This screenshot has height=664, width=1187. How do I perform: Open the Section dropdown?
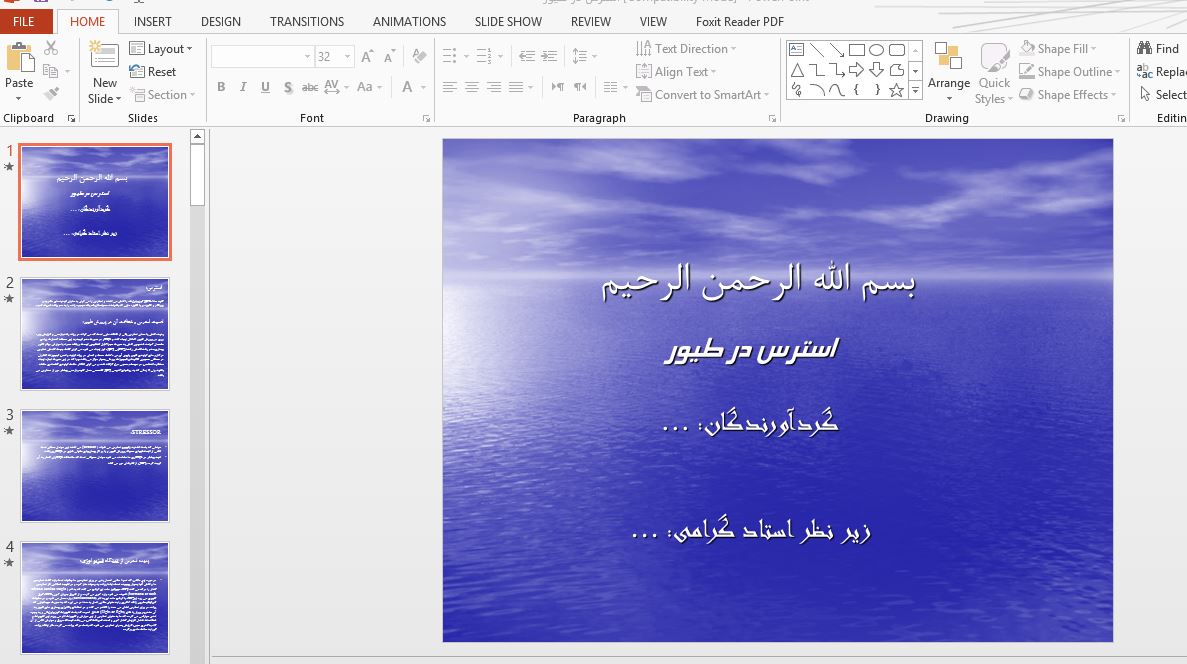click(163, 95)
